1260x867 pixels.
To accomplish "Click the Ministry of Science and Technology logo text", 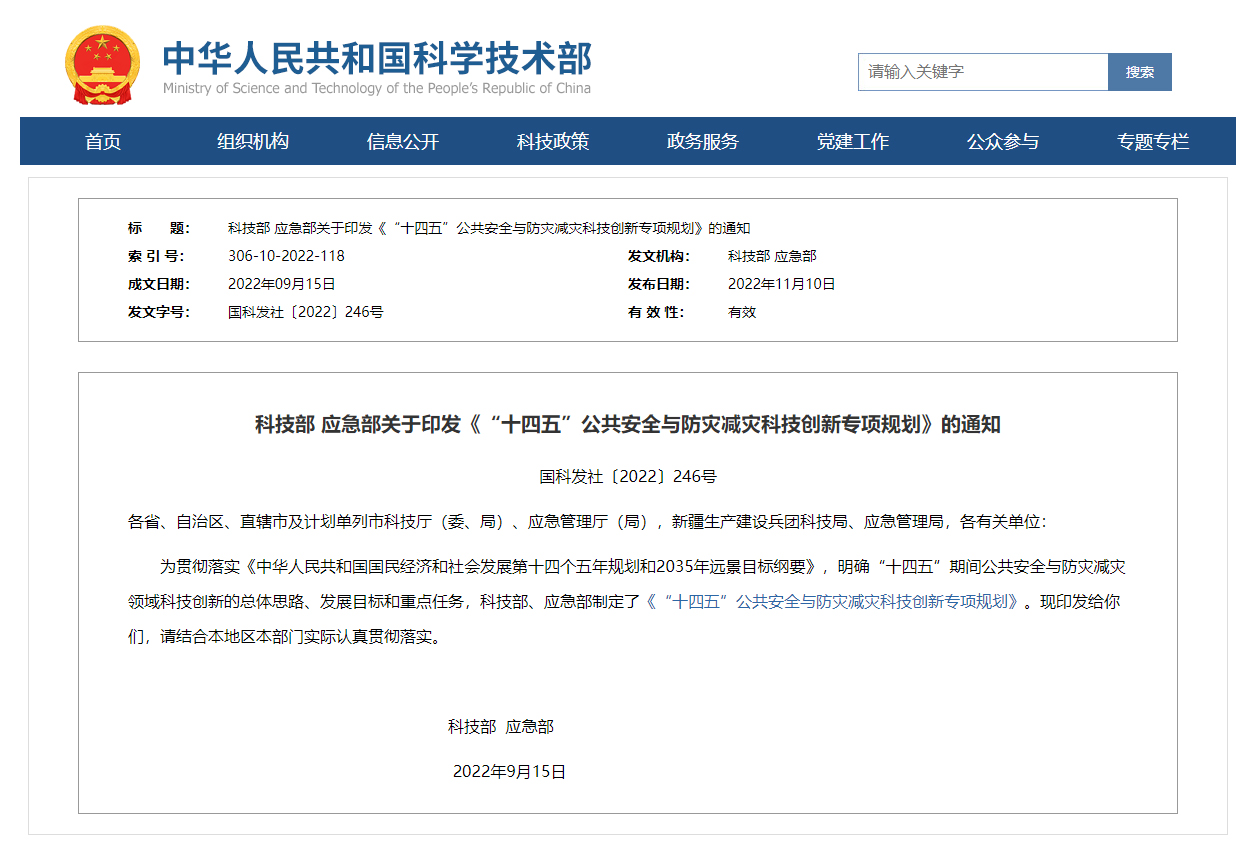I will (375, 58).
